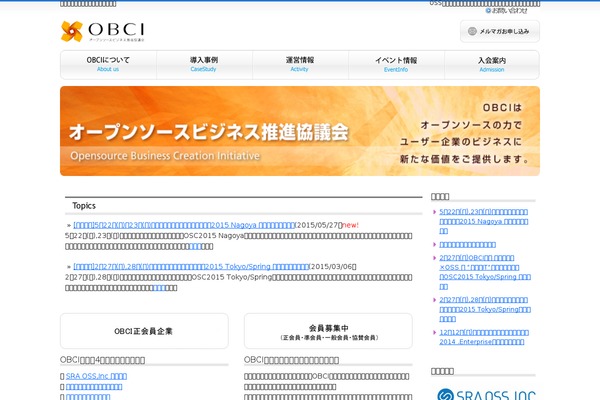Go to 導入事例 CaseStudy section
600x400 pixels.
(x=204, y=64)
